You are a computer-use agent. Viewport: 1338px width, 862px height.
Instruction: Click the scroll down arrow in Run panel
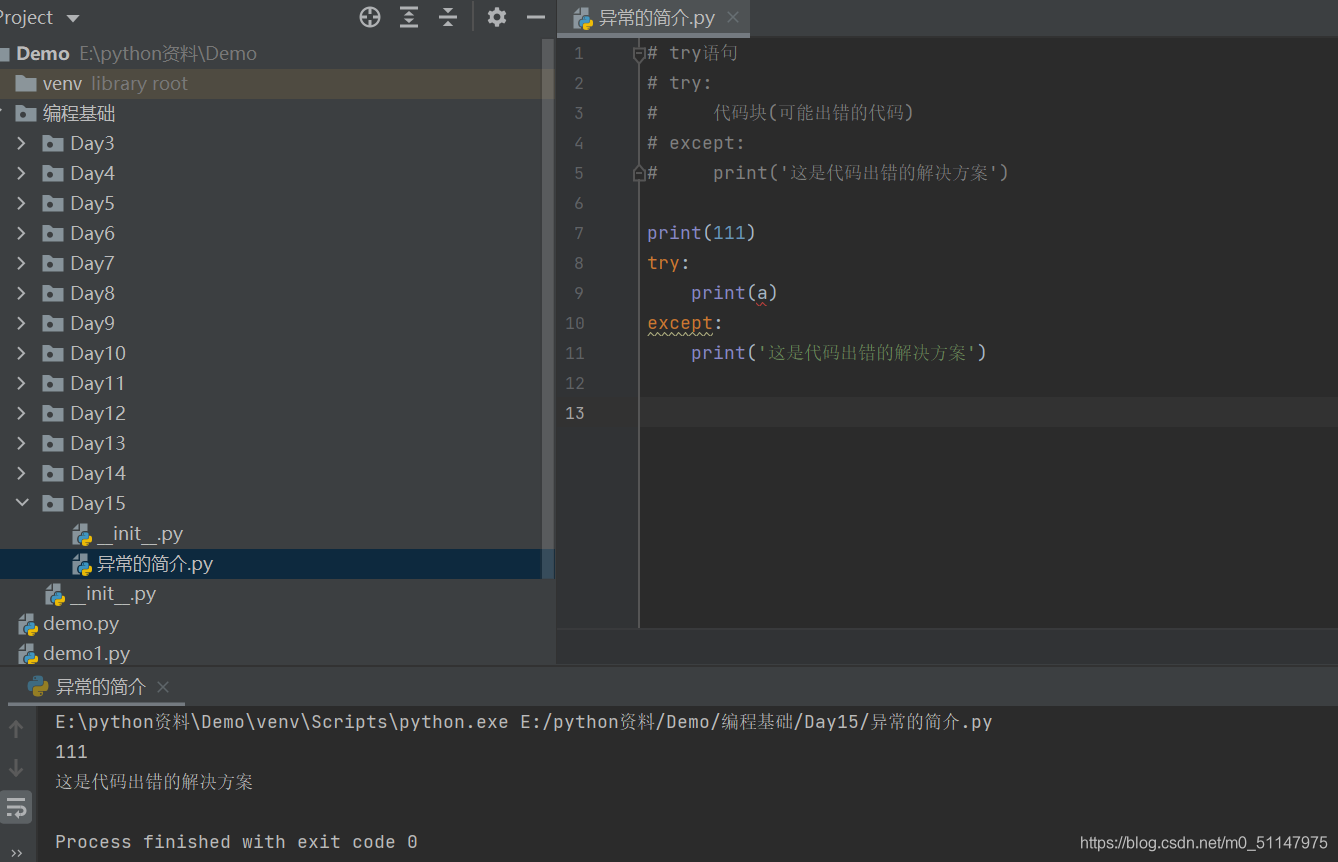[16, 768]
